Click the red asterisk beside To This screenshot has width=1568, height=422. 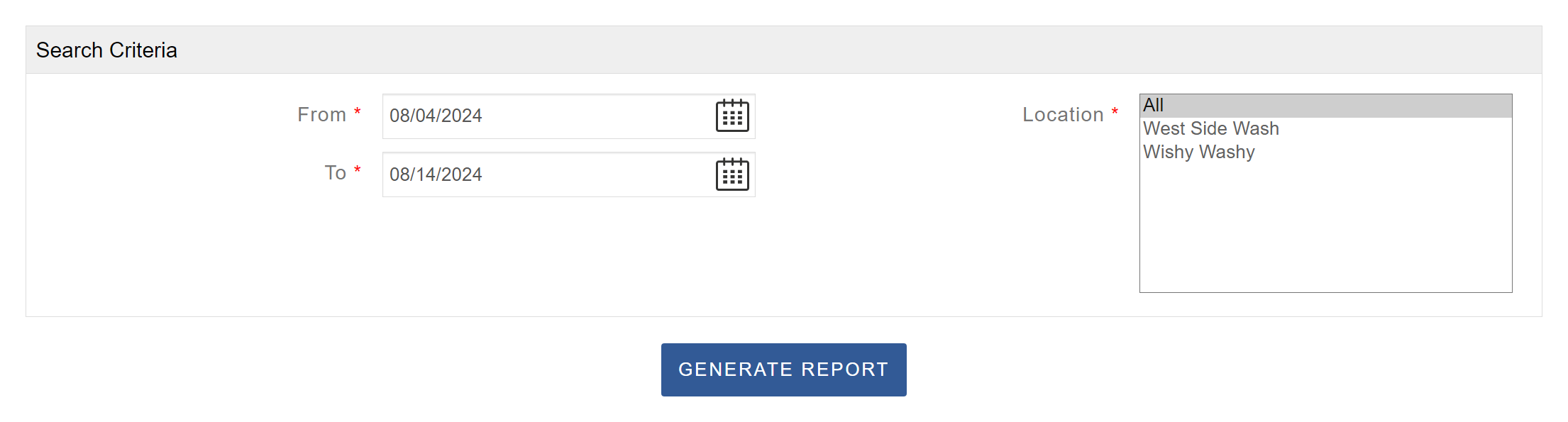pyautogui.click(x=358, y=170)
